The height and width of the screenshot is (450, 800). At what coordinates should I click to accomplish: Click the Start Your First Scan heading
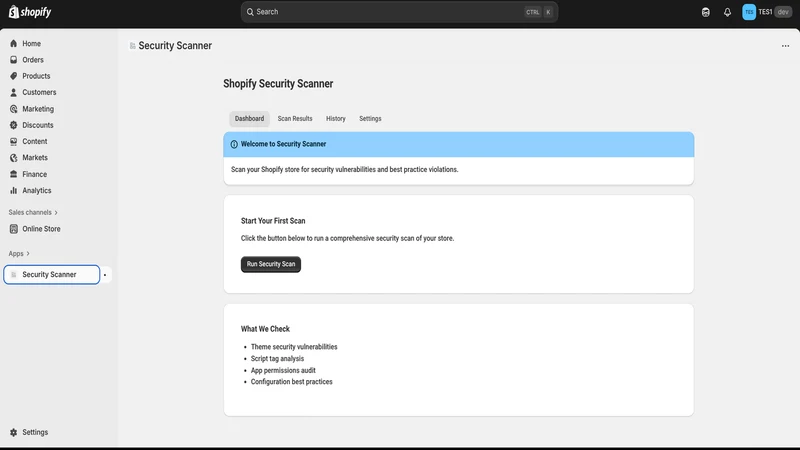click(x=273, y=221)
